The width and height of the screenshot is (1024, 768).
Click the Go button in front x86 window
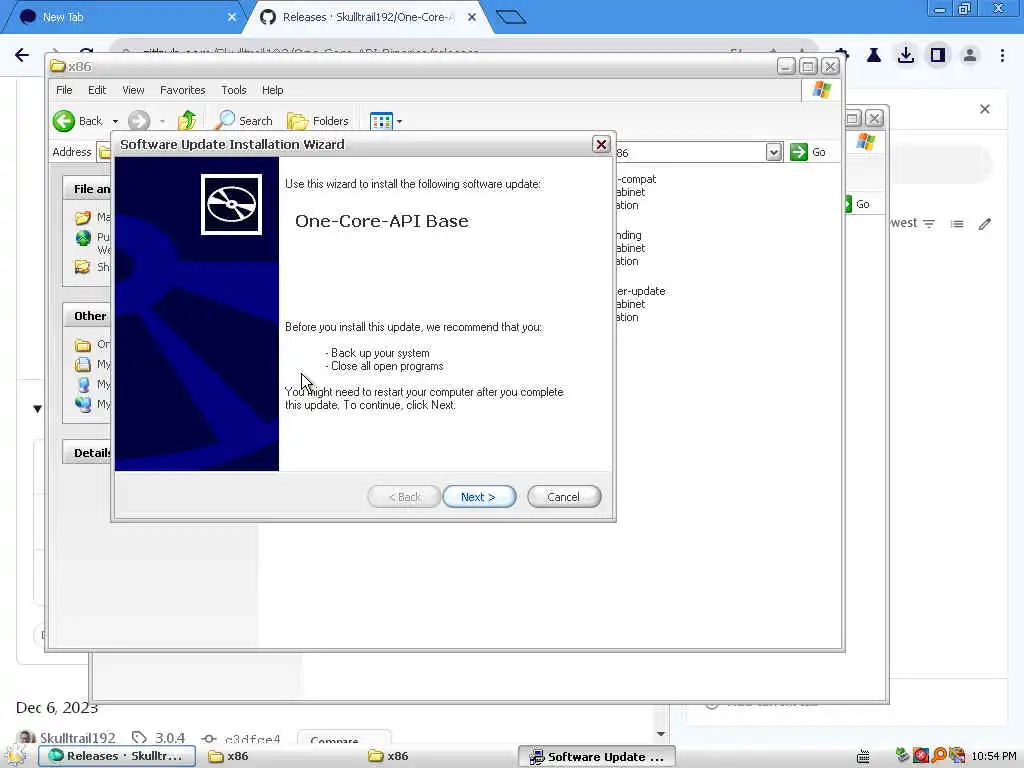click(808, 152)
